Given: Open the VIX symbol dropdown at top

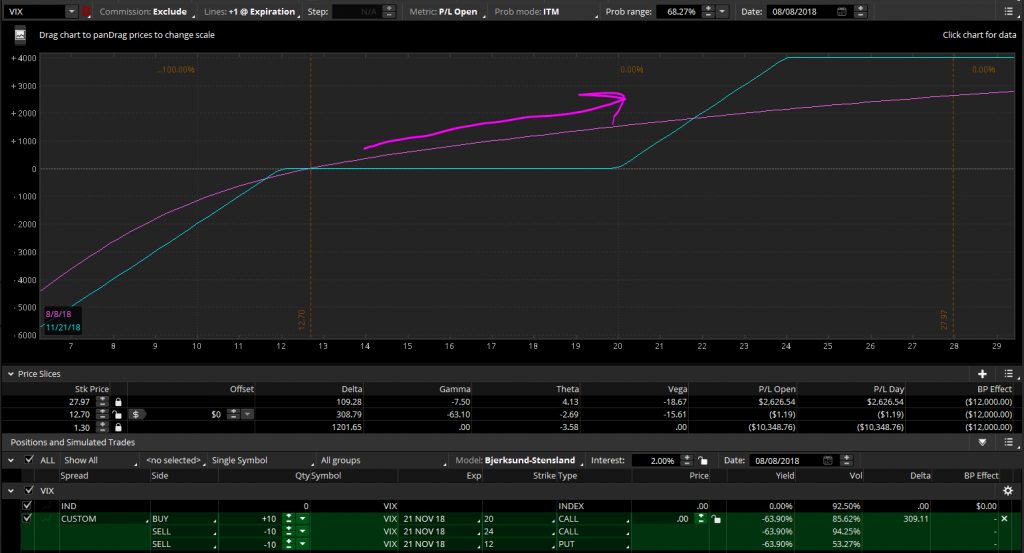Looking at the screenshot, I should 70,12.
